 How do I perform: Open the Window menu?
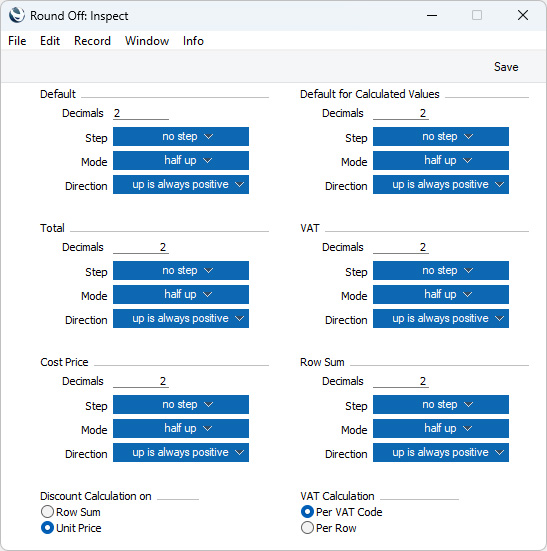click(x=147, y=41)
